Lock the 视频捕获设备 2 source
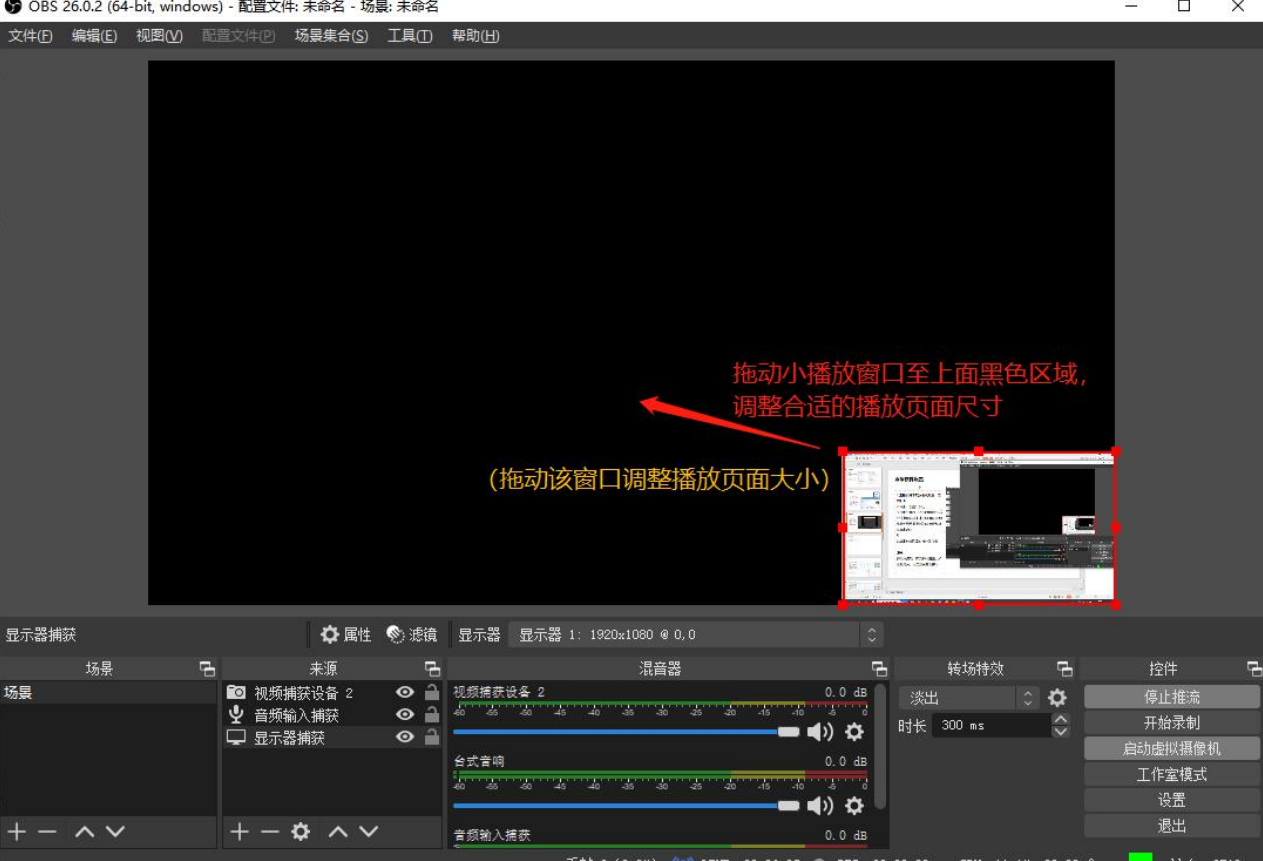Viewport: 1263px width, 861px height. point(432,692)
